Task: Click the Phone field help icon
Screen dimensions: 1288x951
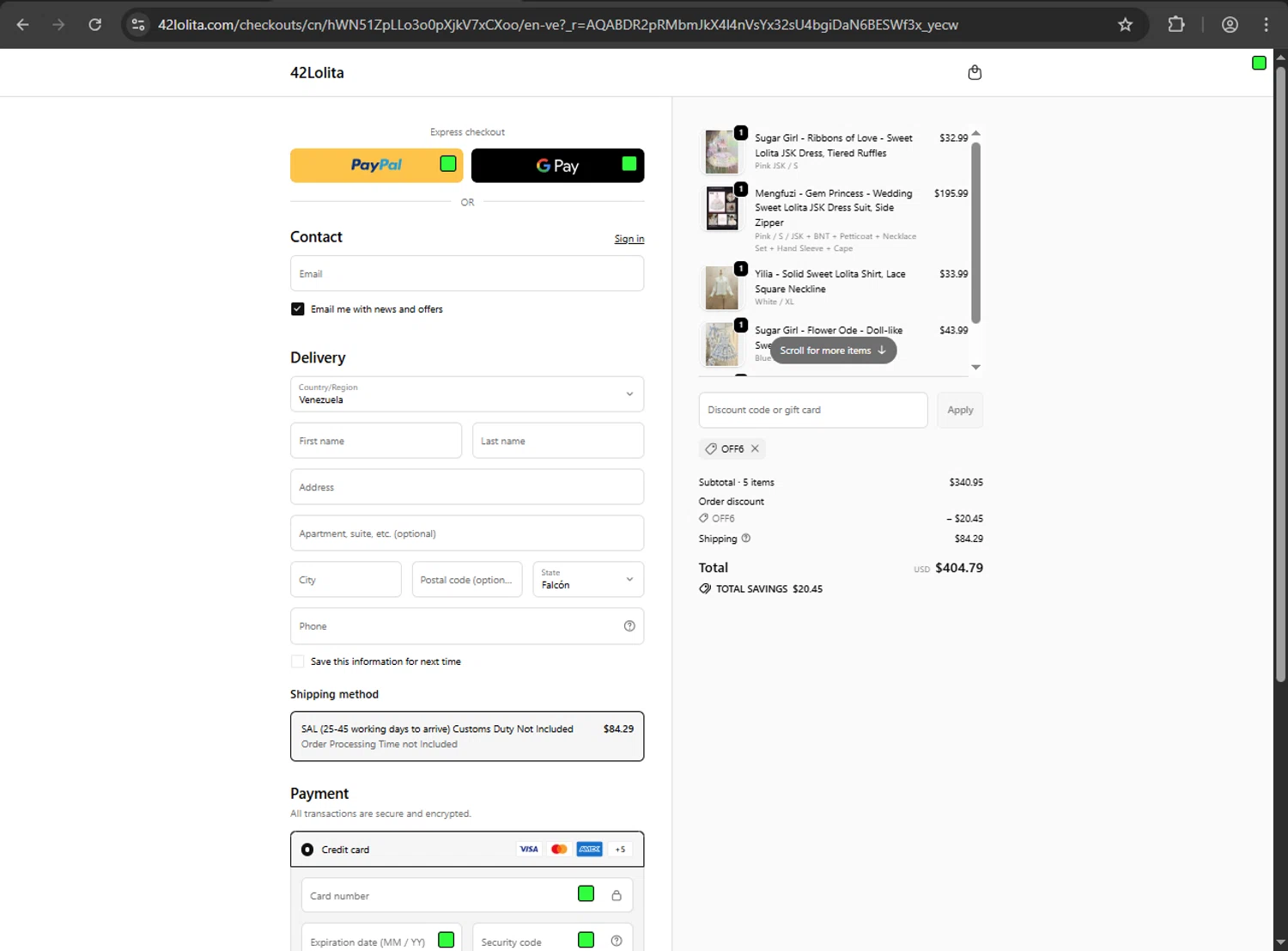Action: (629, 626)
